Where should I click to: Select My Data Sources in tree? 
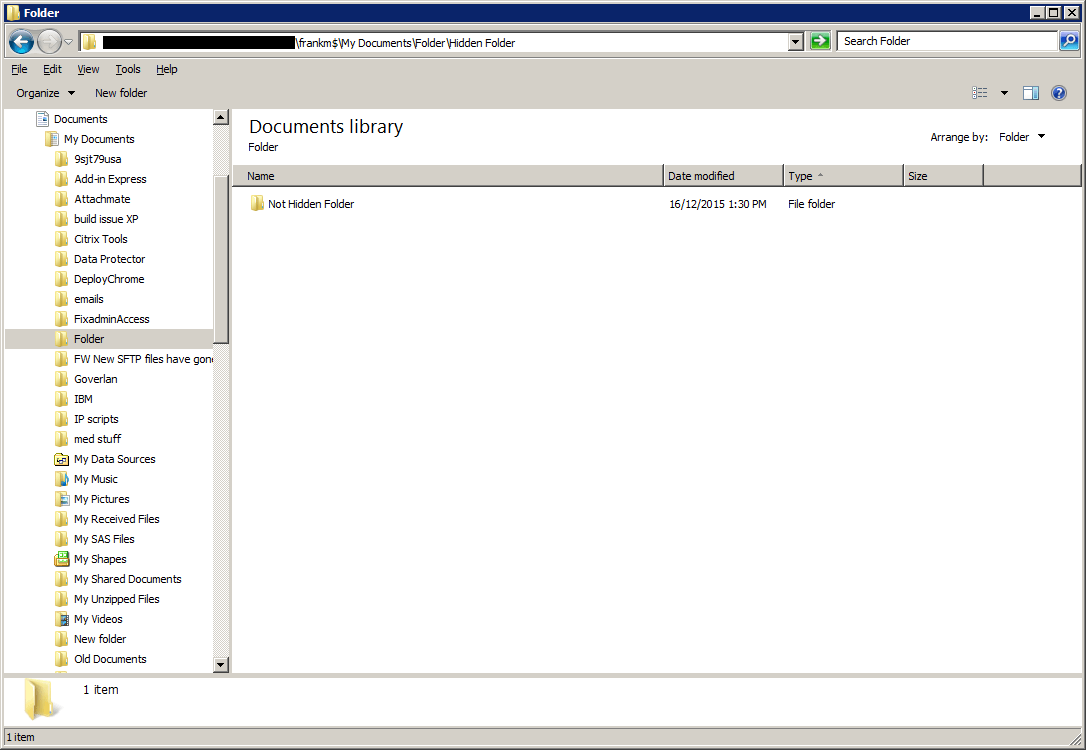coord(114,459)
